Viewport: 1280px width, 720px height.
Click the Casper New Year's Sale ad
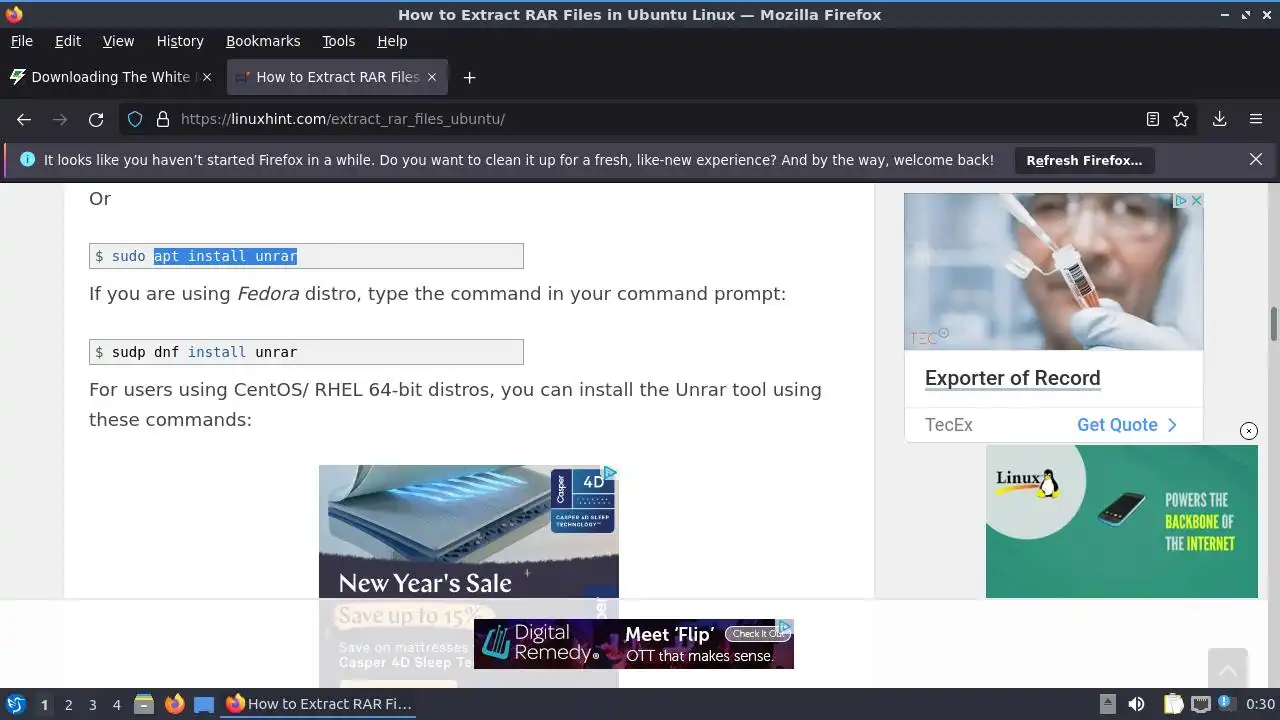click(469, 575)
